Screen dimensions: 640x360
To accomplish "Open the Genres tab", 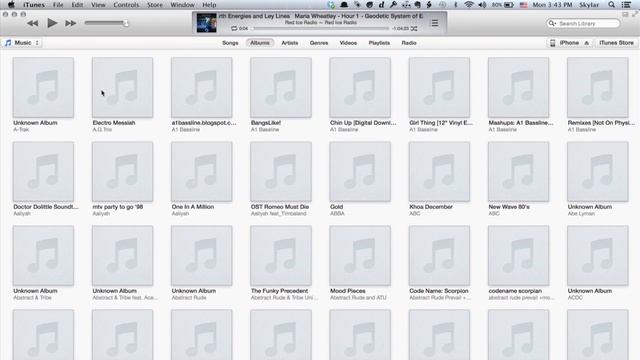I will tap(319, 43).
